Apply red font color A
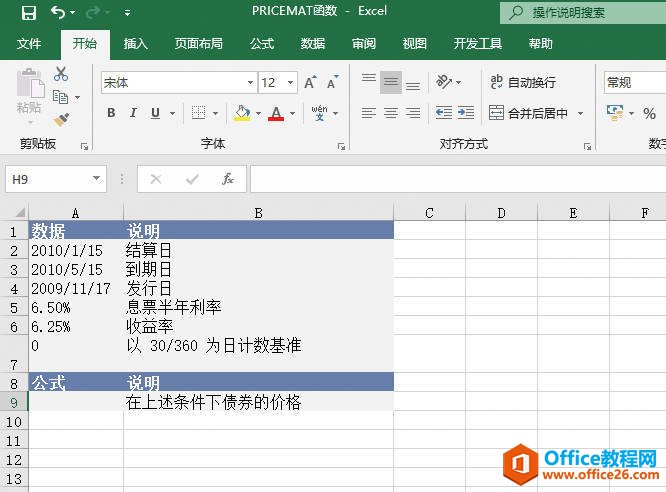This screenshot has height=492, width=666. tap(276, 113)
